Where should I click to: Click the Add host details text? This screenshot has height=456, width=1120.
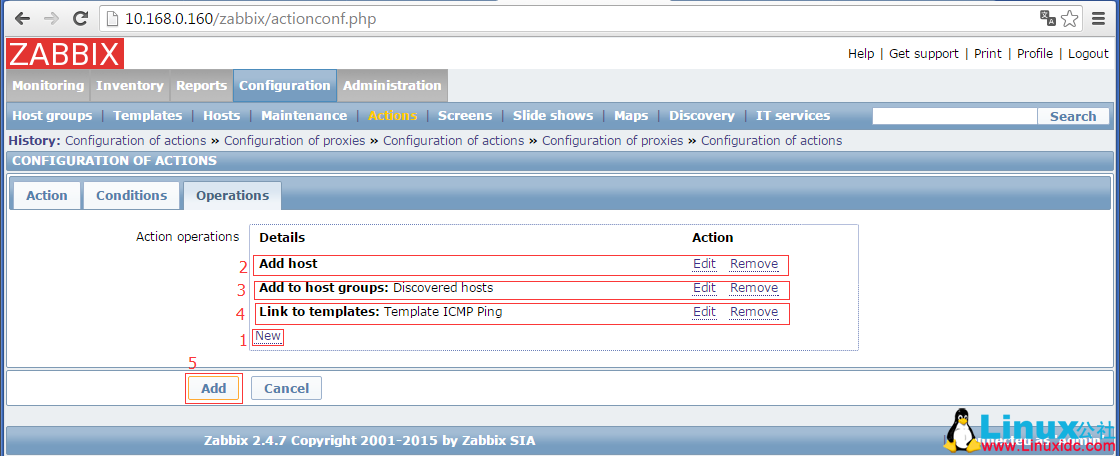(x=288, y=264)
